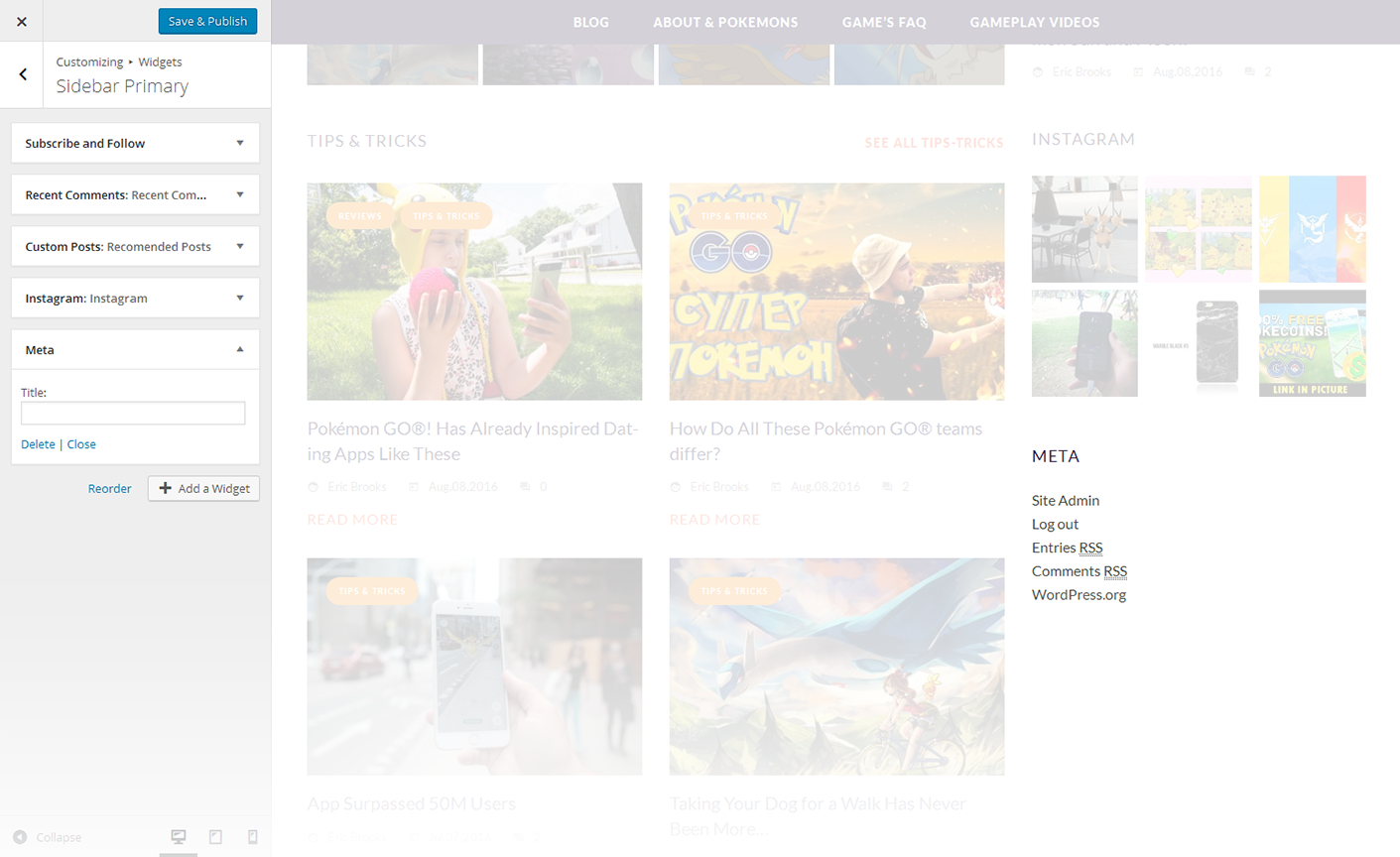This screenshot has width=1400, height=857.
Task: Switch to tablet preview device icon
Action: click(x=215, y=837)
